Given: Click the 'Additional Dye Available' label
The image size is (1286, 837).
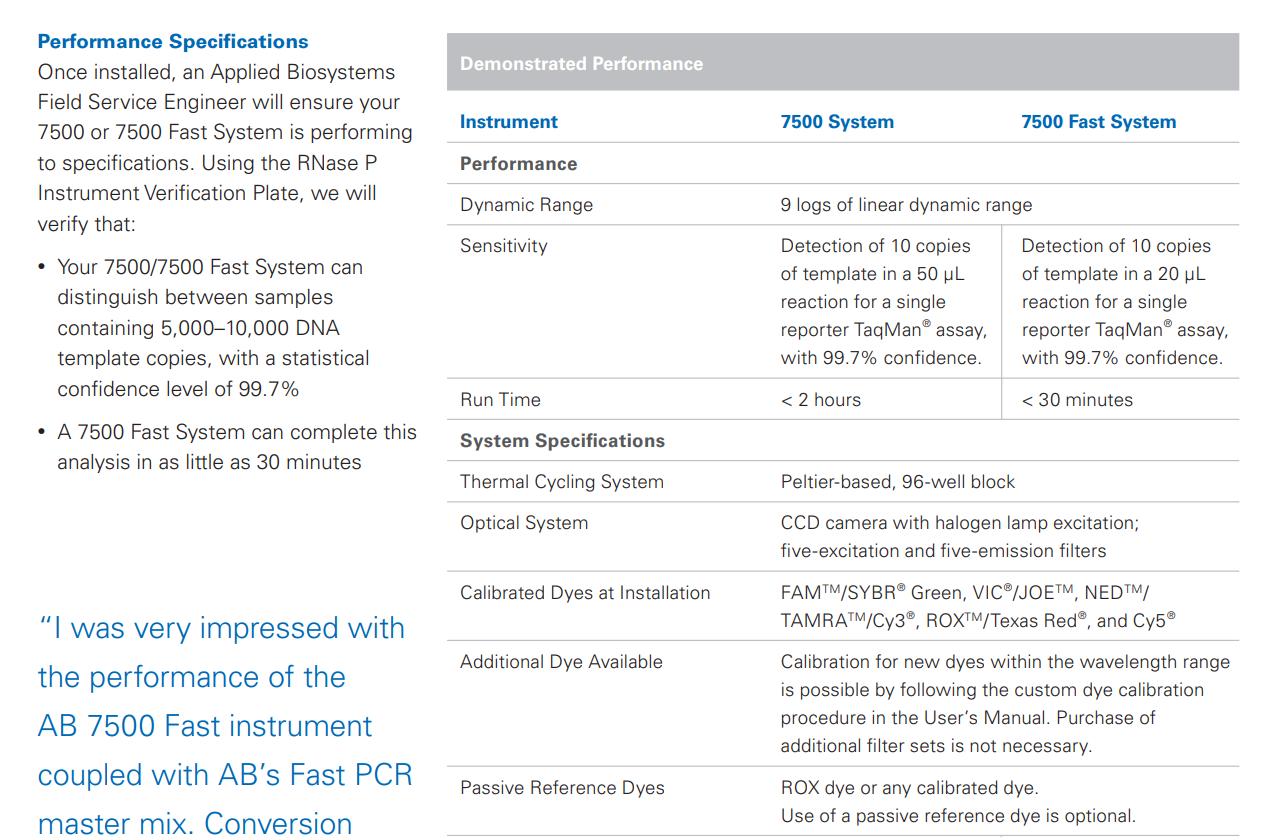Looking at the screenshot, I should [561, 662].
